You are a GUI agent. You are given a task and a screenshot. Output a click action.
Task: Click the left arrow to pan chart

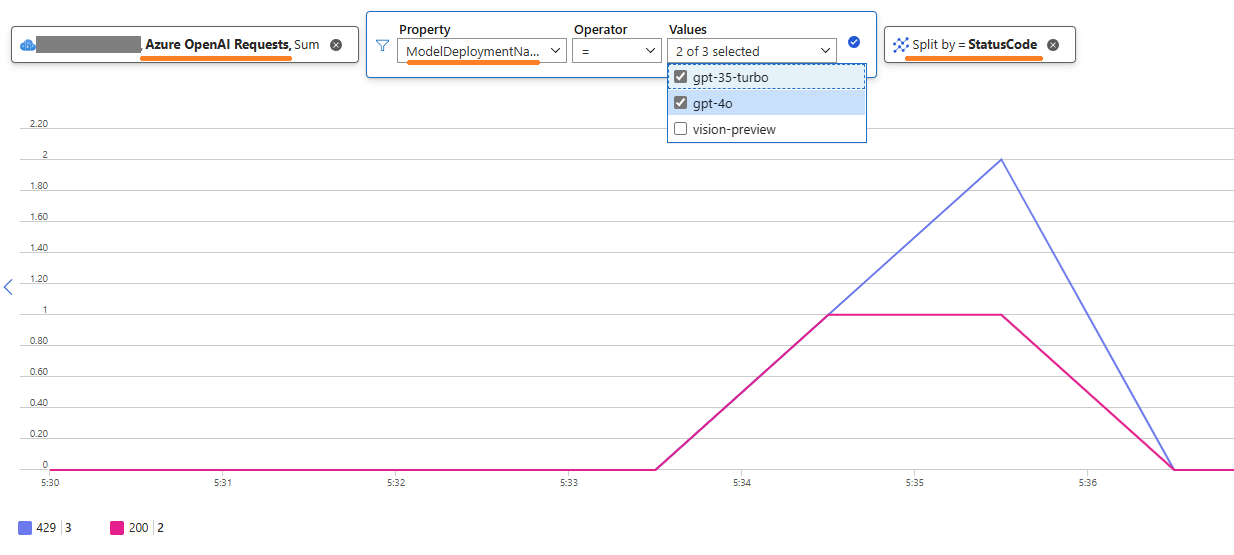coord(8,287)
